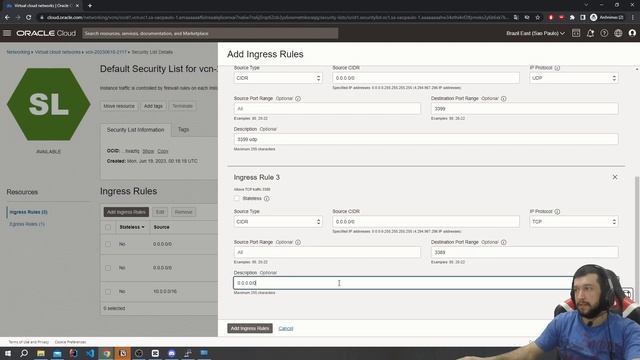
Task: Open the IP Protocol UDP dropdown
Action: point(574,78)
